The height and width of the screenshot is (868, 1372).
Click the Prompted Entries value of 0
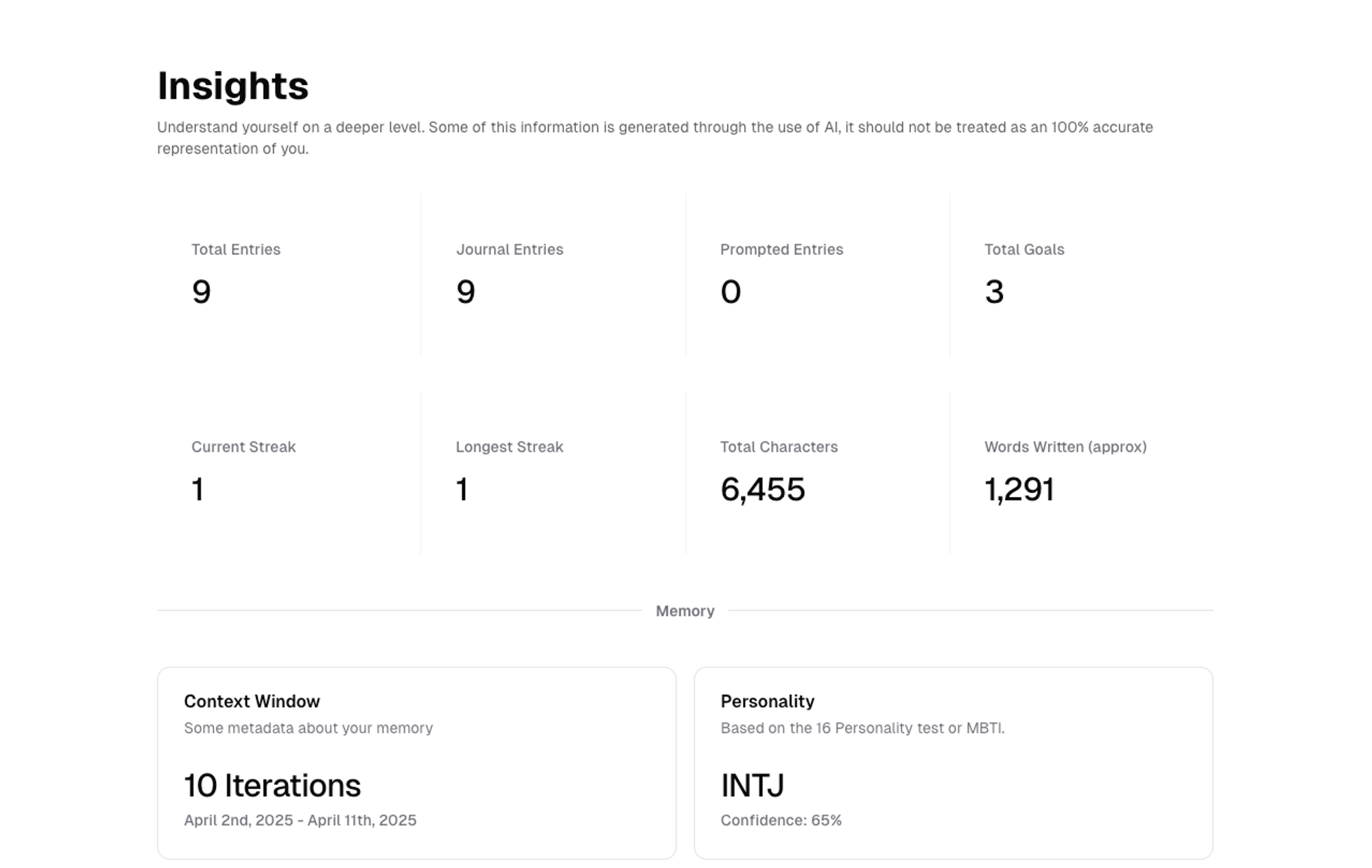(x=730, y=292)
